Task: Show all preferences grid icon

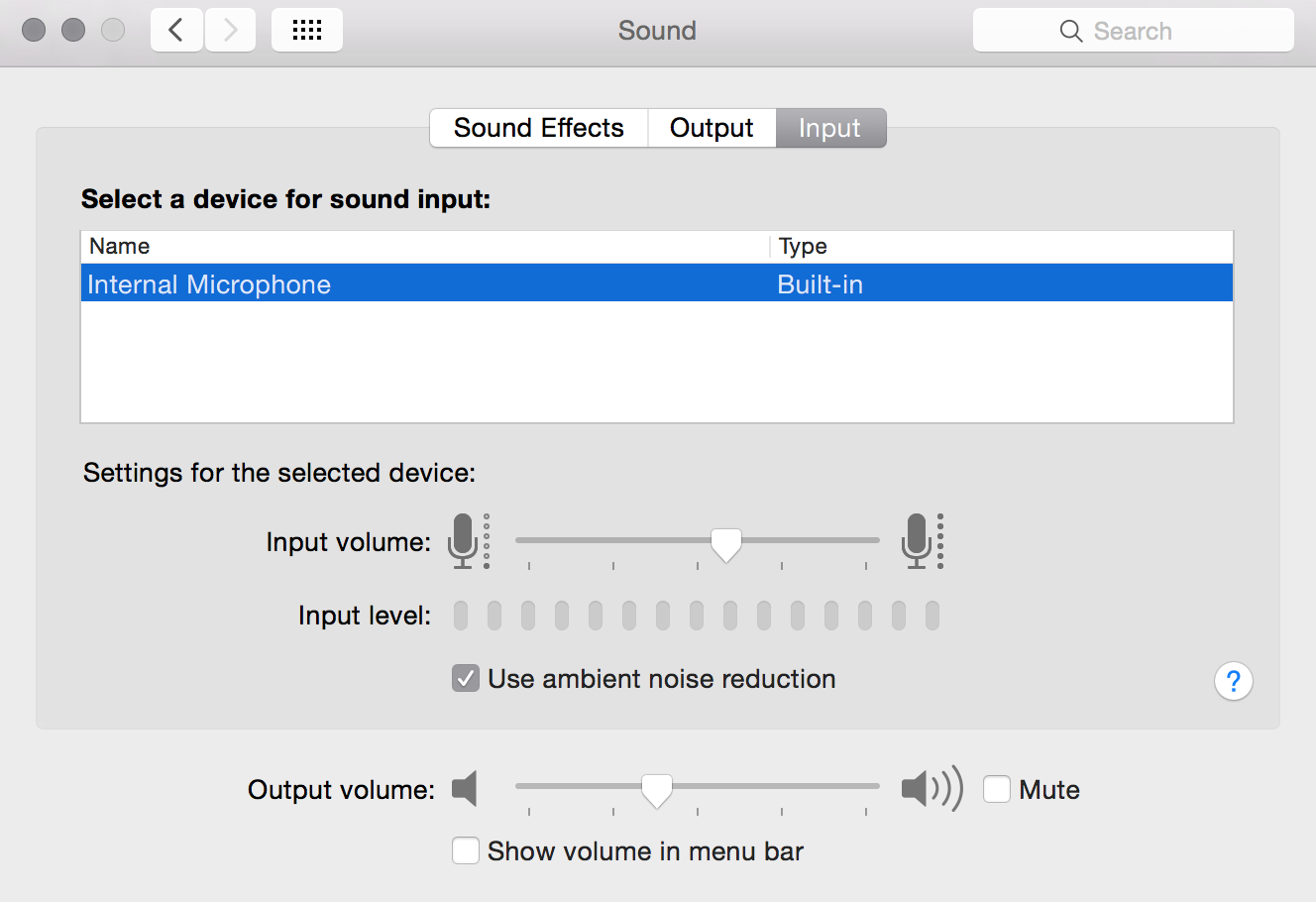Action: tap(307, 31)
